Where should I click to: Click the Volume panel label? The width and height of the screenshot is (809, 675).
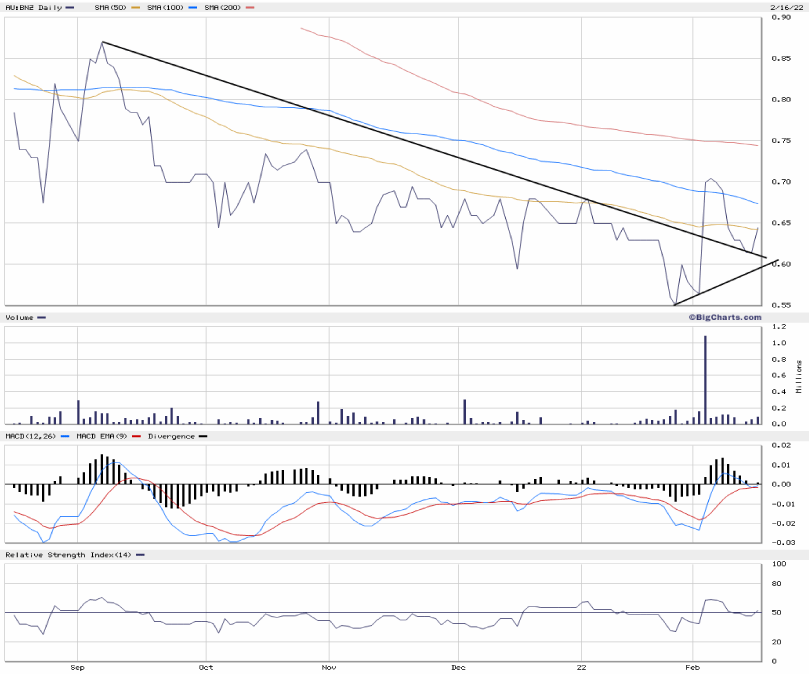[x=20, y=317]
